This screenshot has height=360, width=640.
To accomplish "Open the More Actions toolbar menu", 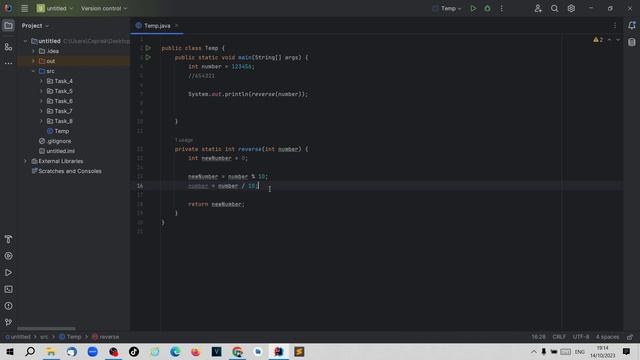I will 502,8.
